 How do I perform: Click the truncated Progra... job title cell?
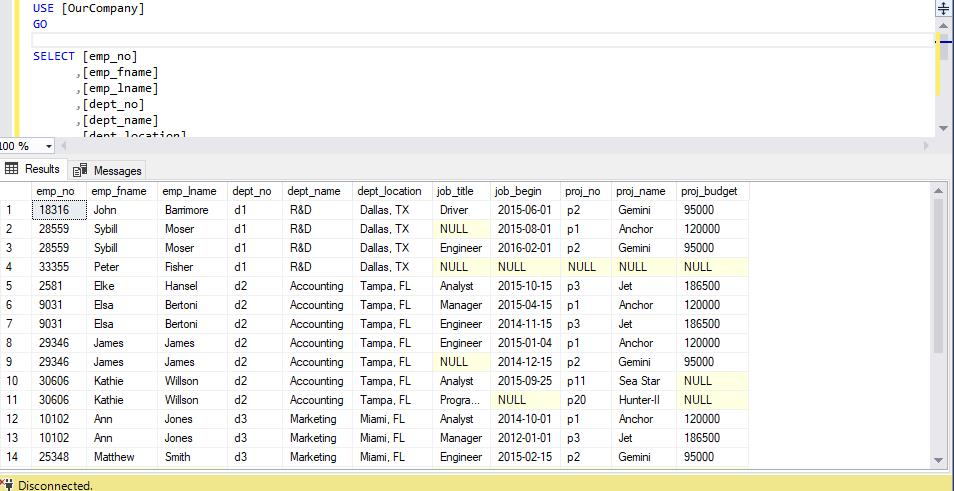[x=461, y=400]
